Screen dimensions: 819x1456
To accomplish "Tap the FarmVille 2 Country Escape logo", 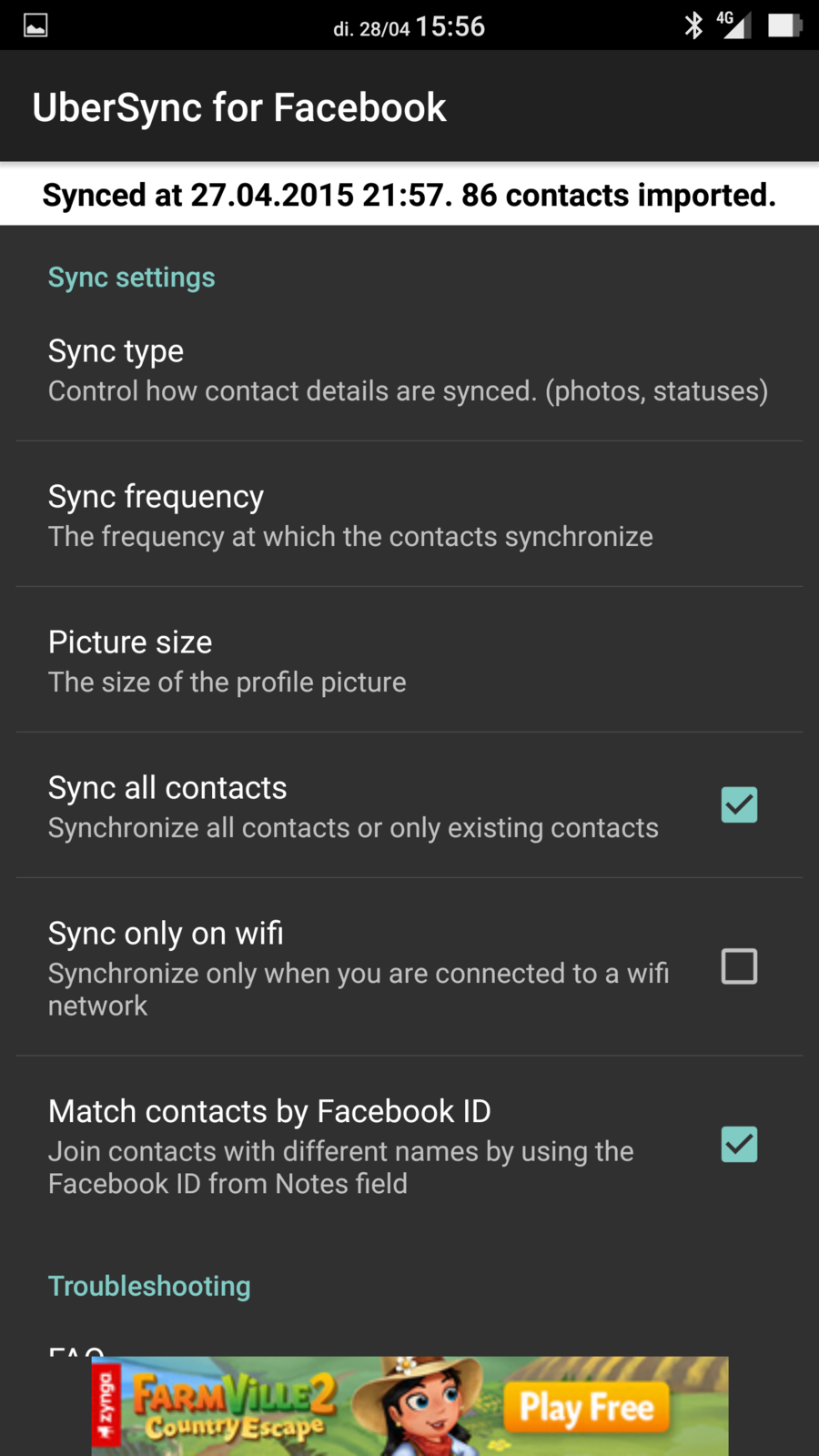I will [235, 1407].
